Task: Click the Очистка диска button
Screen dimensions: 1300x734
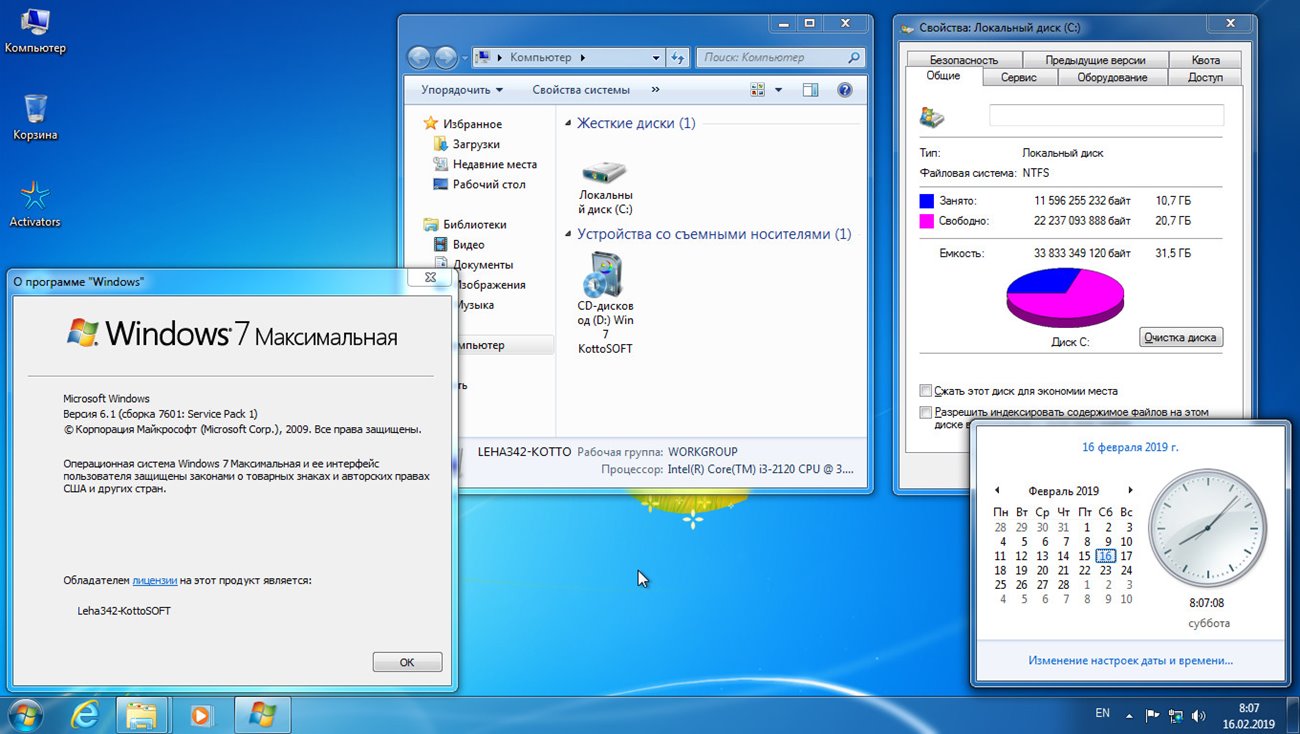Action: click(1181, 337)
